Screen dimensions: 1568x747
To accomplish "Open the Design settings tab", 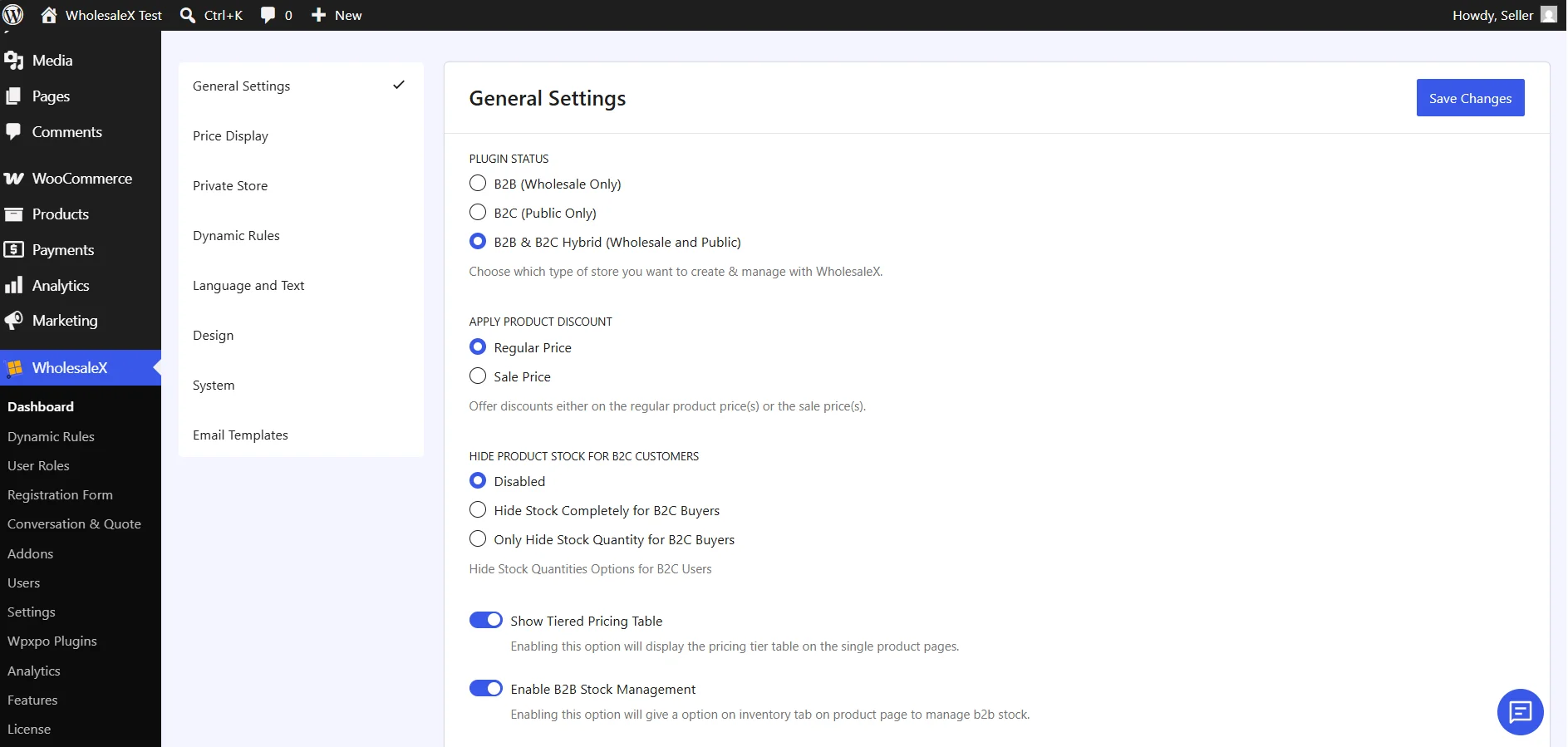I will coord(301,336).
